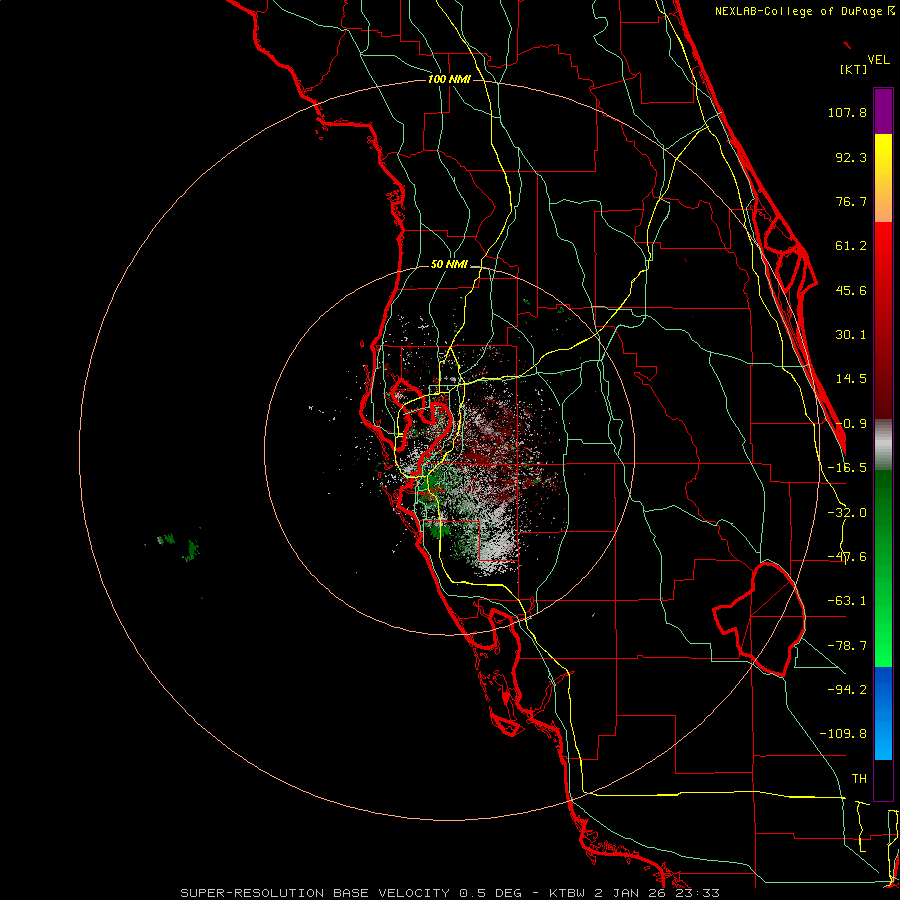Click the 100 NMI range ring label
900x900 pixels.
(x=449, y=79)
